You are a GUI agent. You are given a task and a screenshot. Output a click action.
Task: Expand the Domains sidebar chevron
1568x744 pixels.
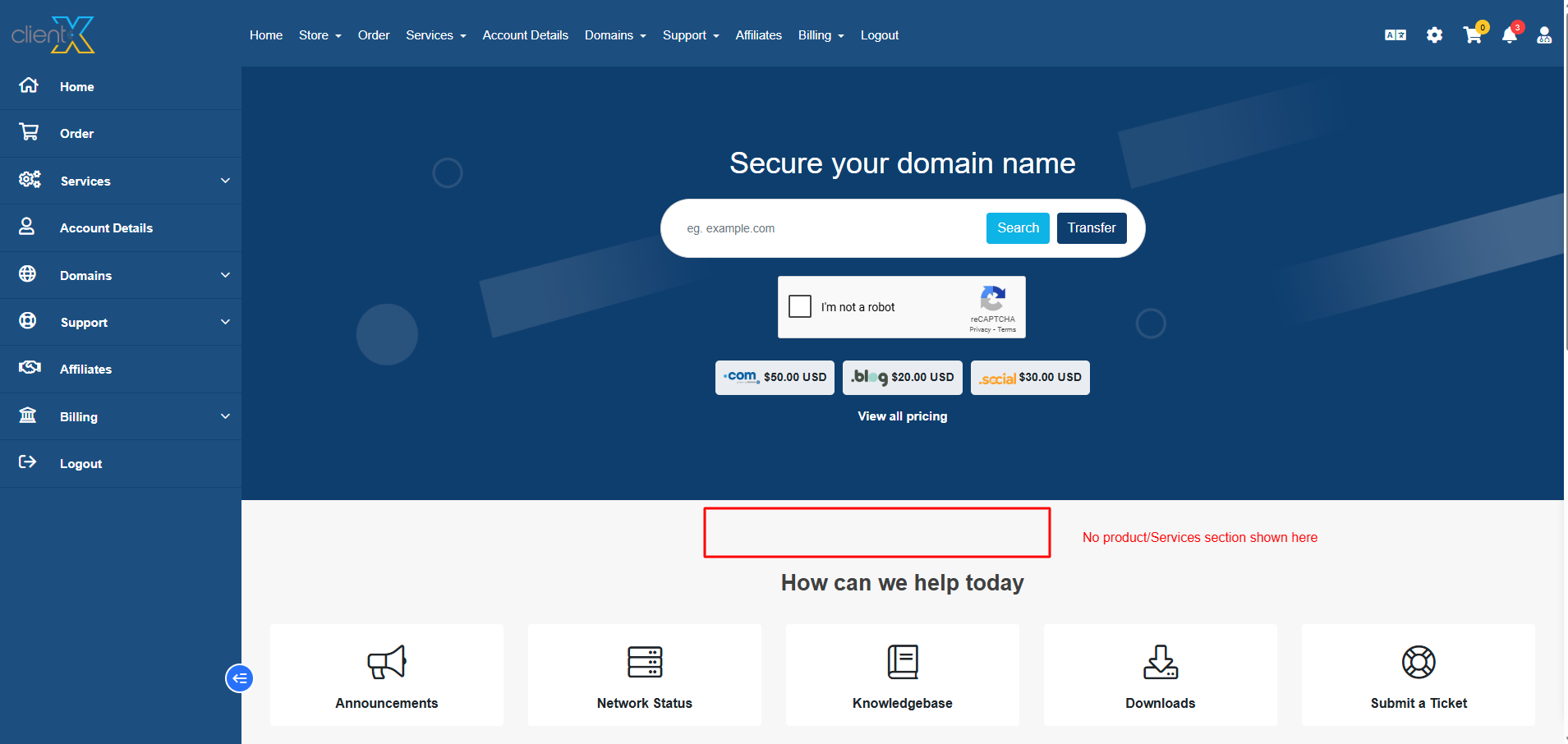[225, 275]
